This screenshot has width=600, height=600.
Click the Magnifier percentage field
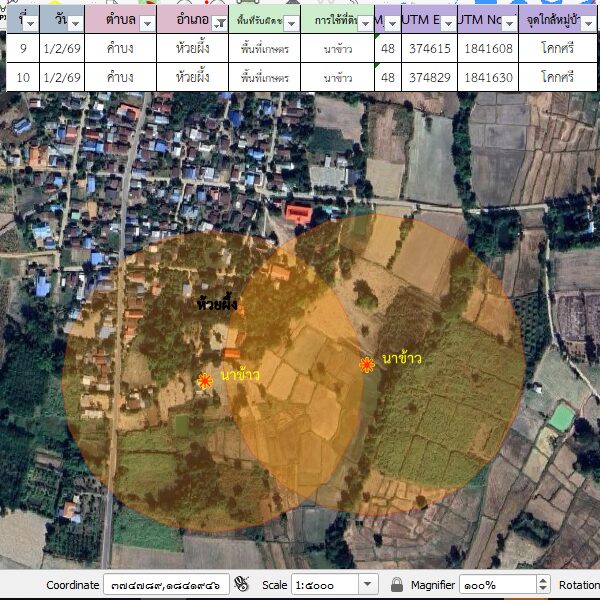(495, 584)
